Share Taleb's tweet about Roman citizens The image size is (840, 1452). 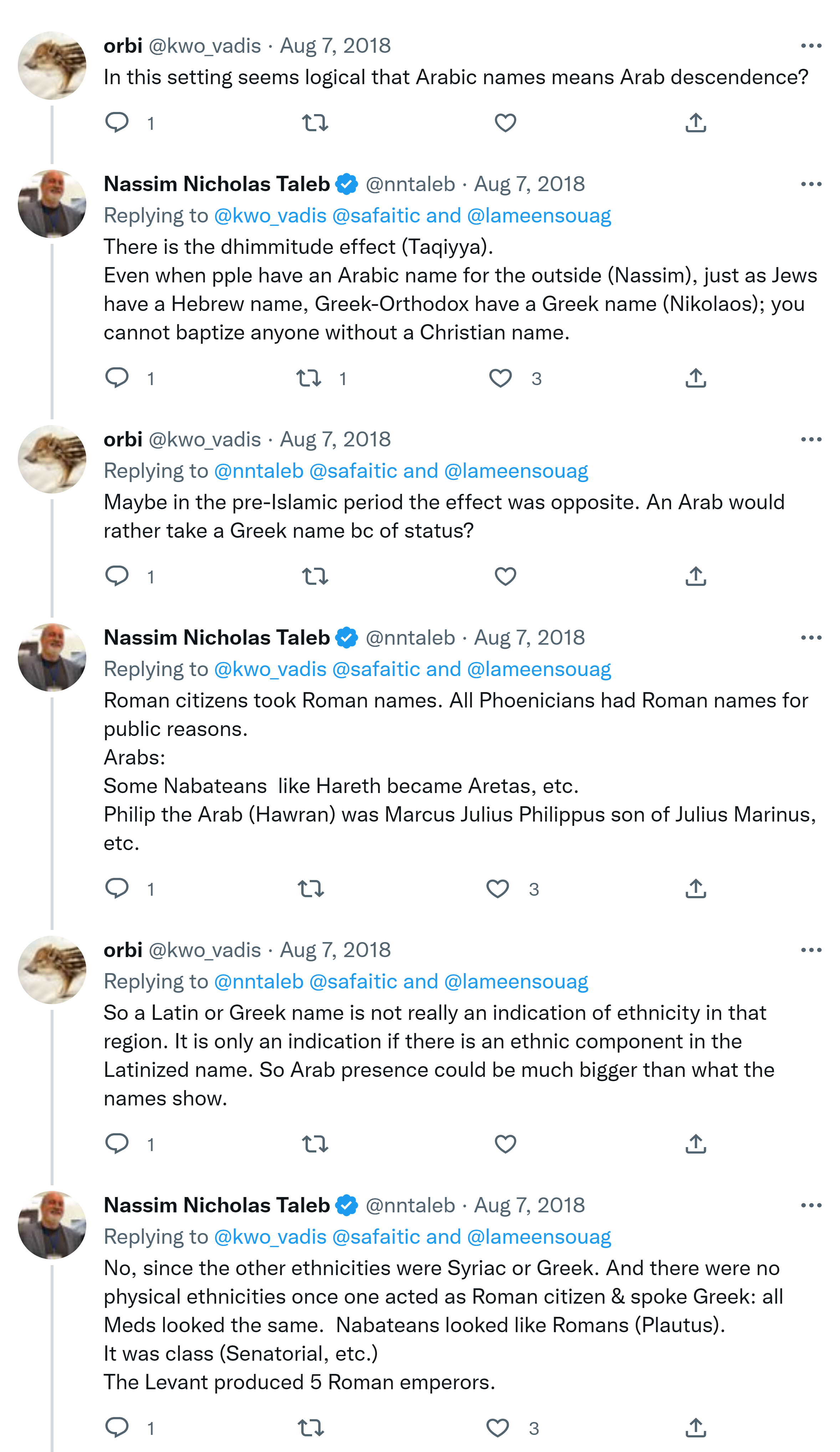tap(695, 889)
